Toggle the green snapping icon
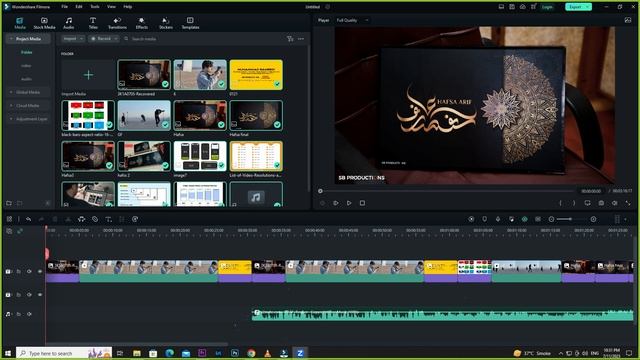Image resolution: width=640 pixels, height=360 pixels. pyautogui.click(x=524, y=219)
